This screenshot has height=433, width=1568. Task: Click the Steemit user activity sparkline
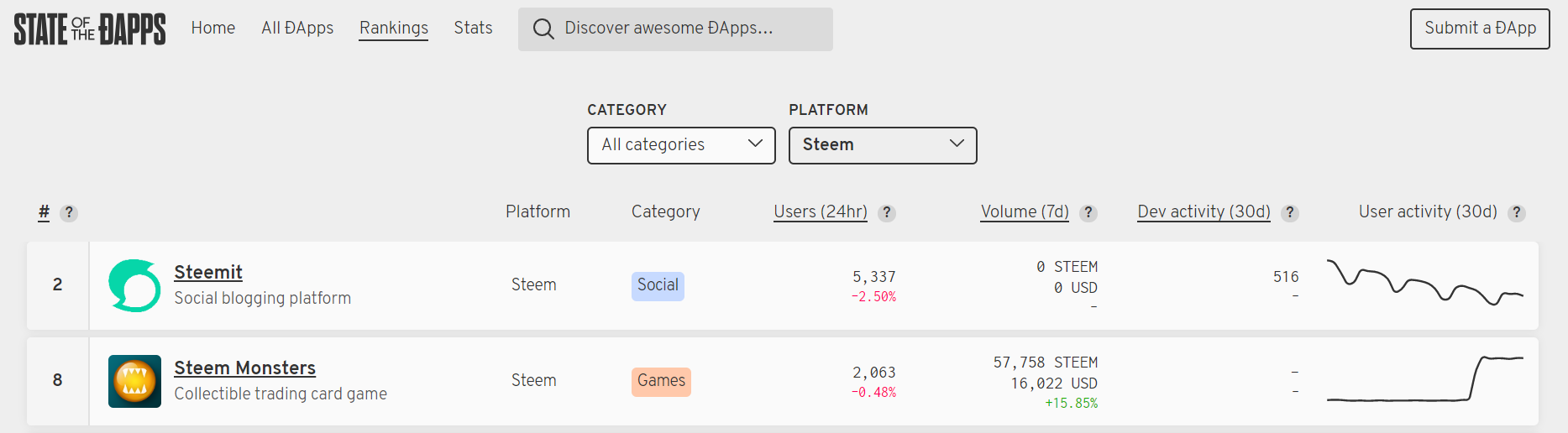[1424, 284]
